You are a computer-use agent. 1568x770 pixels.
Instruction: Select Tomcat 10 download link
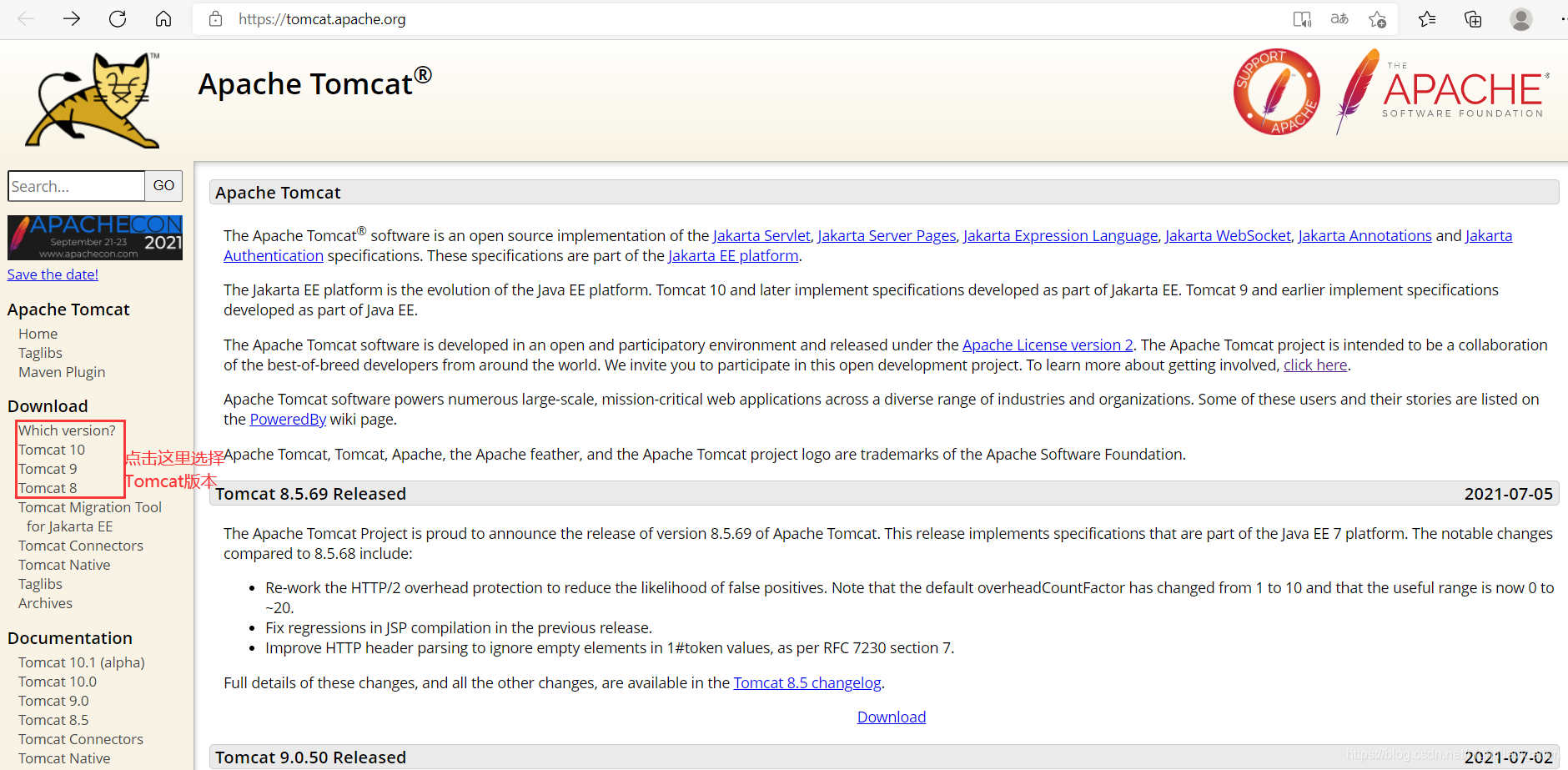click(x=52, y=450)
